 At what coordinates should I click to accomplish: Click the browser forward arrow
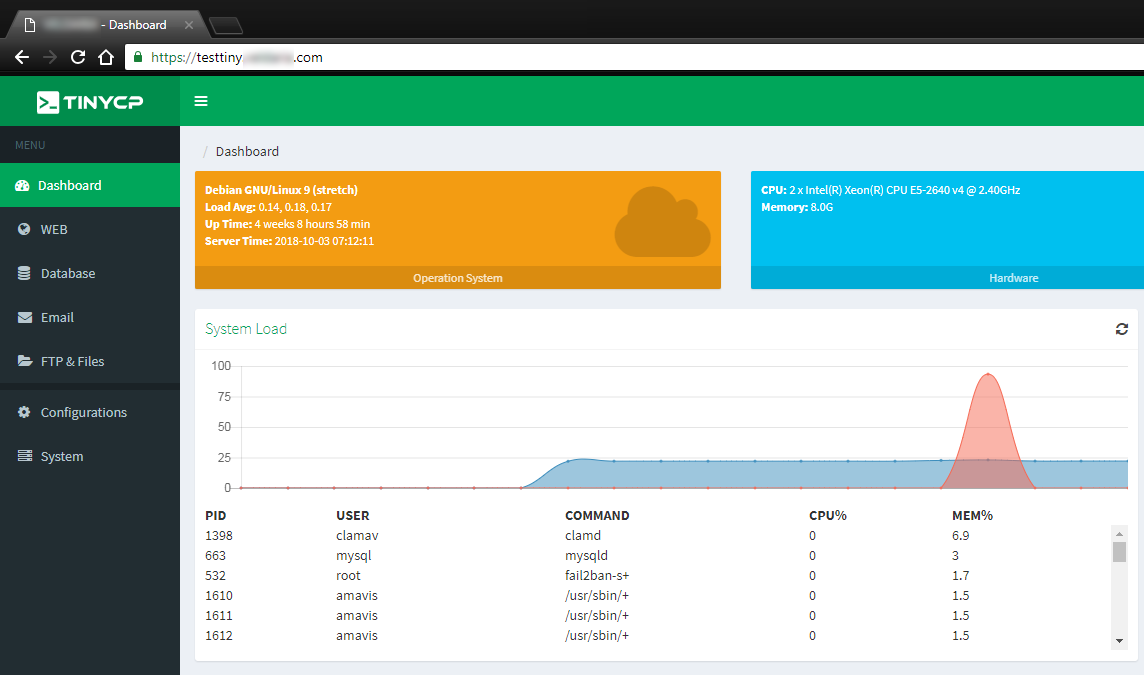coord(50,57)
